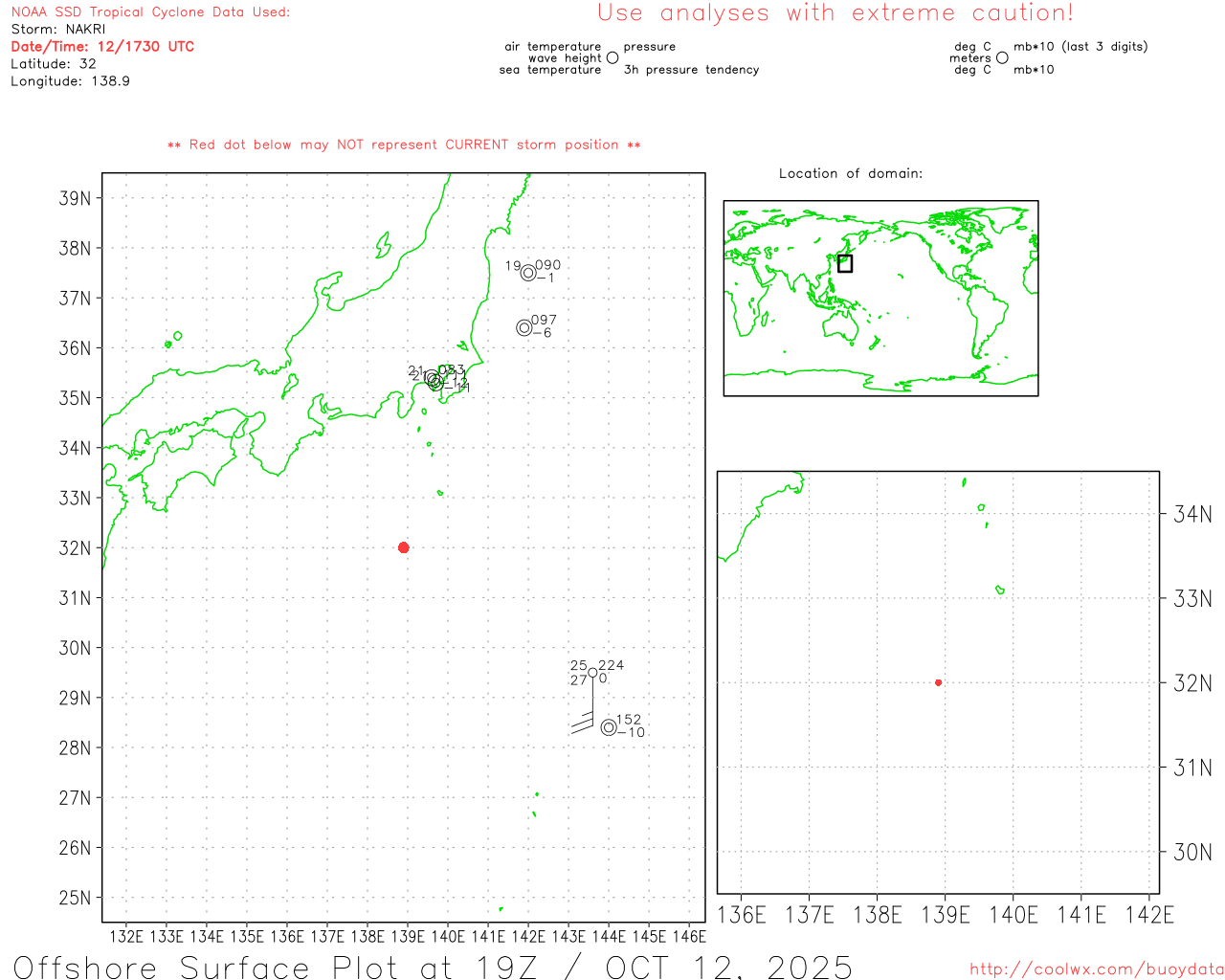This screenshot has width=1225, height=980.
Task: Click the 'Location of domain:' label
Action: pyautogui.click(x=850, y=173)
